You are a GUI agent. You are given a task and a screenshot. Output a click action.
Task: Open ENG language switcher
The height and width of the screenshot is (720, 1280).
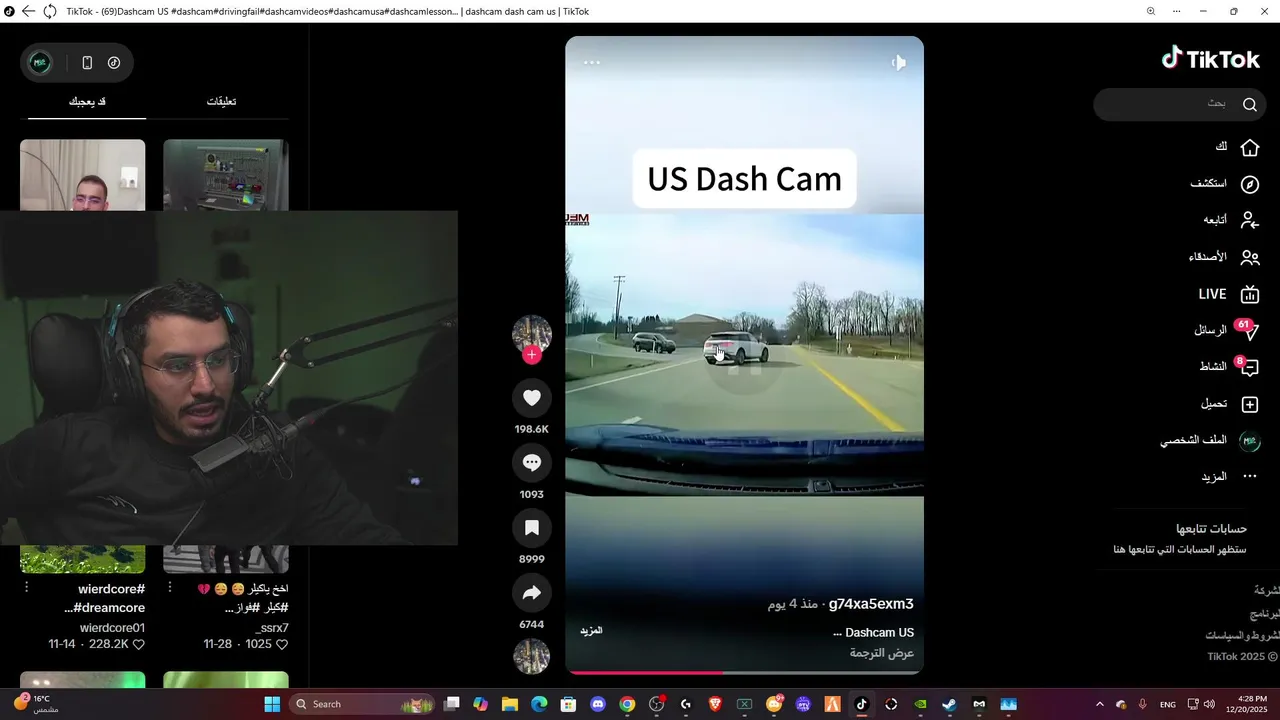1167,704
